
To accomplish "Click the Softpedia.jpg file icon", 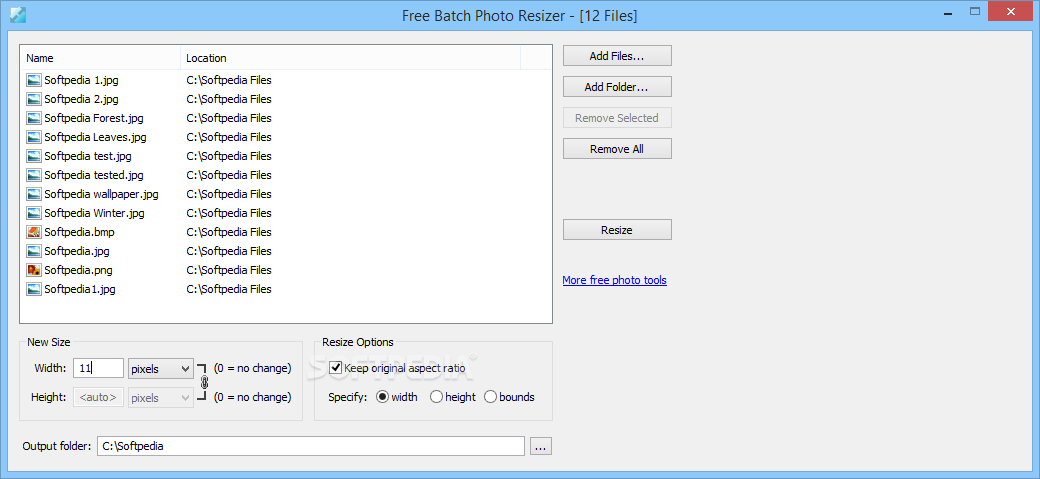I will pyautogui.click(x=33, y=251).
